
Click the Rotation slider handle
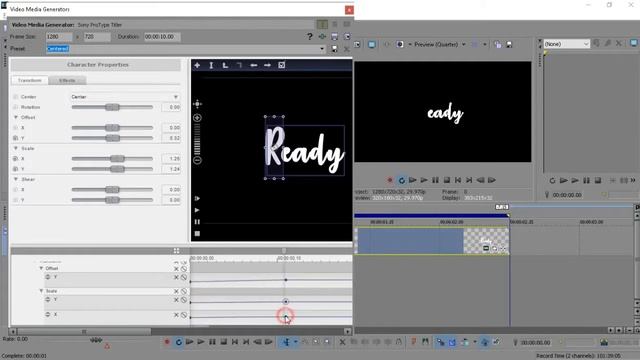coord(112,107)
